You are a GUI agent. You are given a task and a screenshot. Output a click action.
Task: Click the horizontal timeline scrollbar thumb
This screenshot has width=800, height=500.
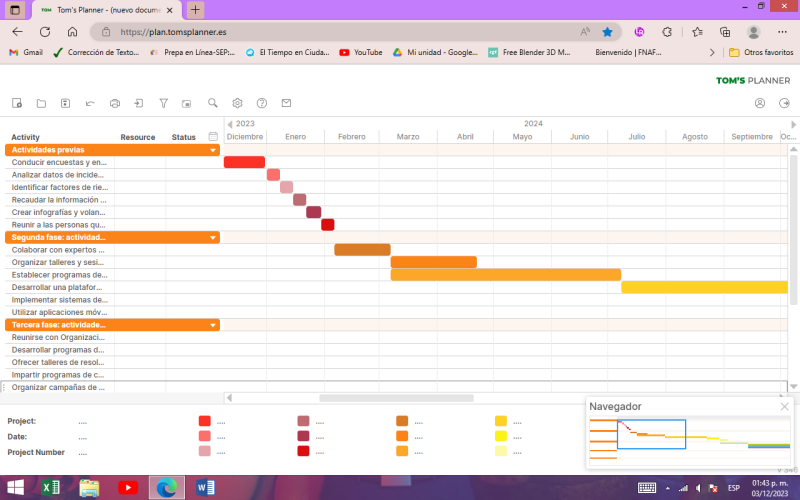click(396, 398)
